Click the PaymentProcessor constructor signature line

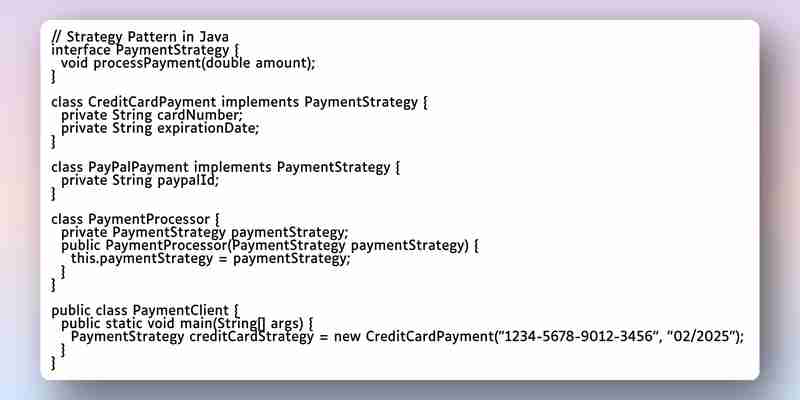pos(270,245)
